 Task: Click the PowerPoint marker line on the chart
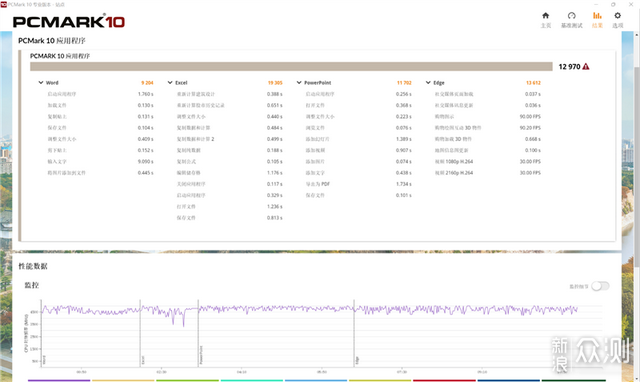point(198,333)
